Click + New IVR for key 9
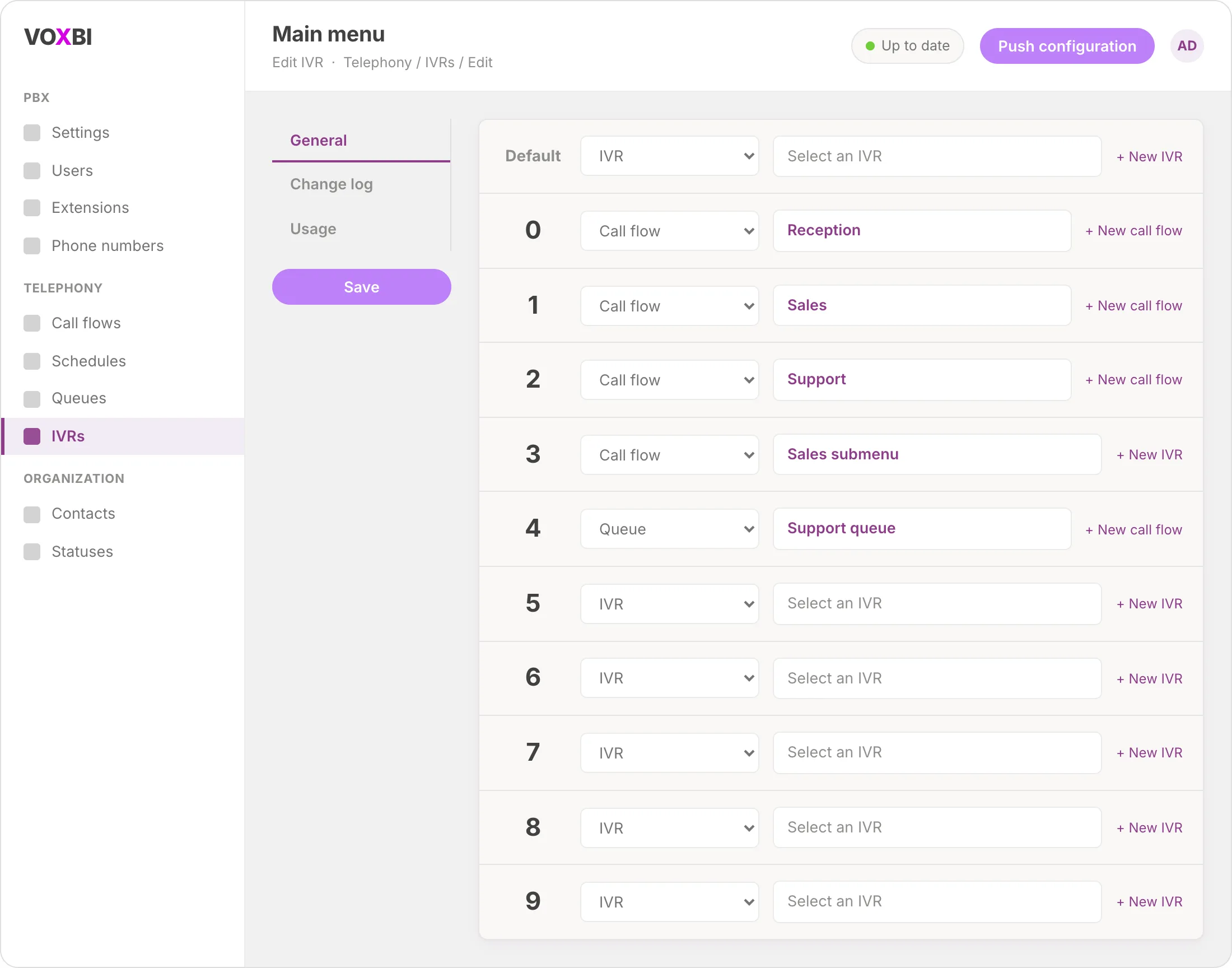This screenshot has width=1232, height=968. click(1149, 902)
